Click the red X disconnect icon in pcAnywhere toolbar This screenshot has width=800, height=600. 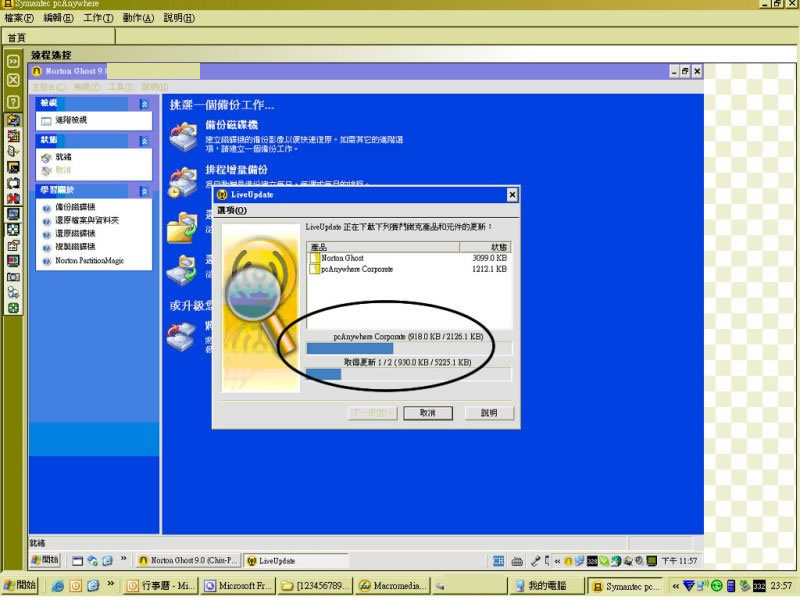click(x=13, y=198)
